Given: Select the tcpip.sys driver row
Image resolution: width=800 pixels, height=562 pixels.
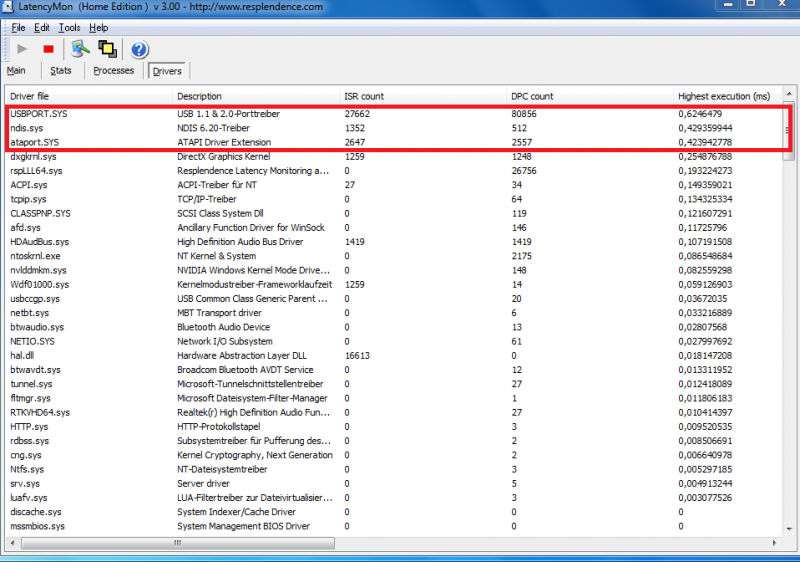Looking at the screenshot, I should [393, 199].
